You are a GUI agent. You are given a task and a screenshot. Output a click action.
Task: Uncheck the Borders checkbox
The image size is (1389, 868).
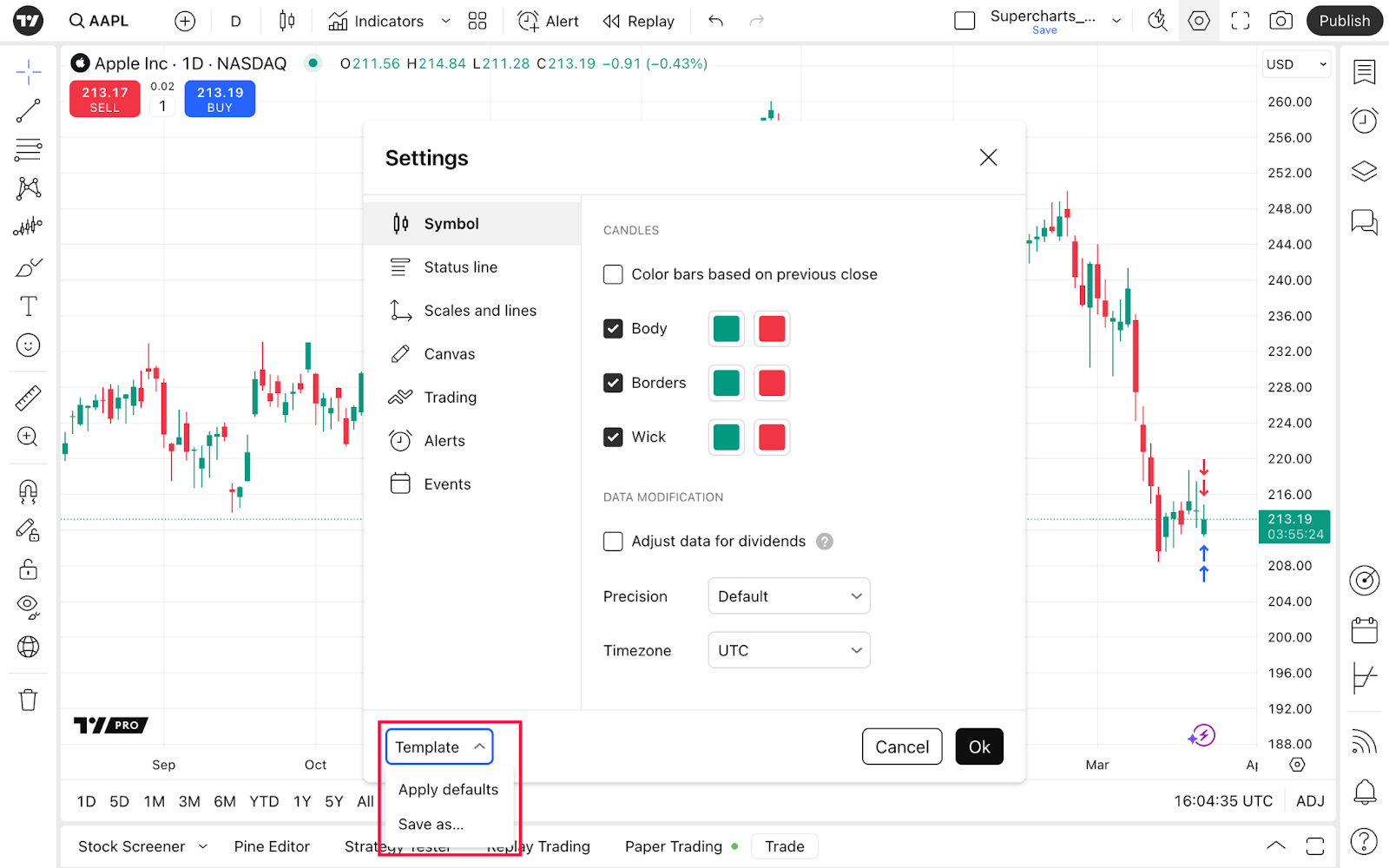point(613,383)
